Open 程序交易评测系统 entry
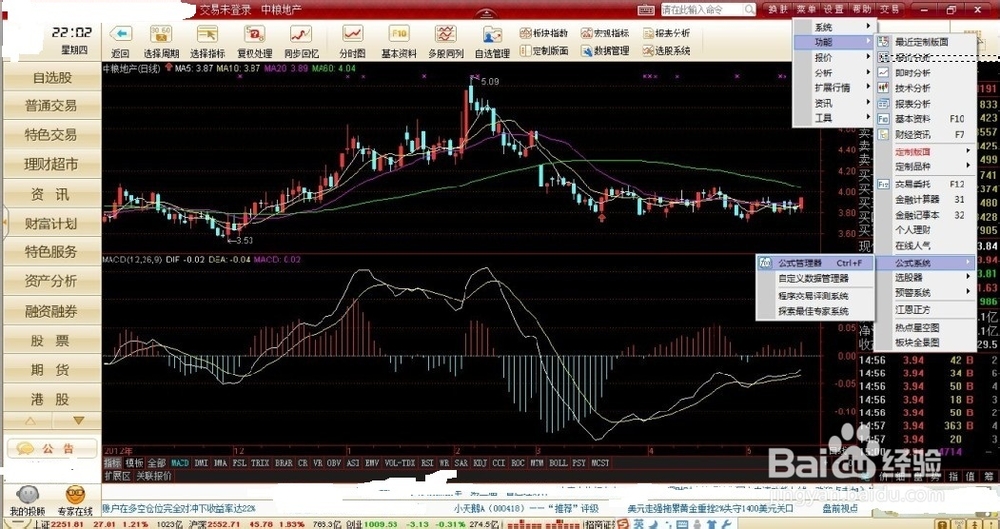1000x529 pixels. [x=814, y=296]
